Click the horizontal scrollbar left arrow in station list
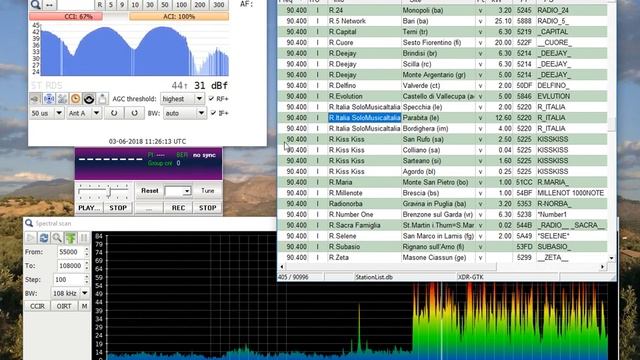Viewport: 640px width, 360px height. click(282, 267)
